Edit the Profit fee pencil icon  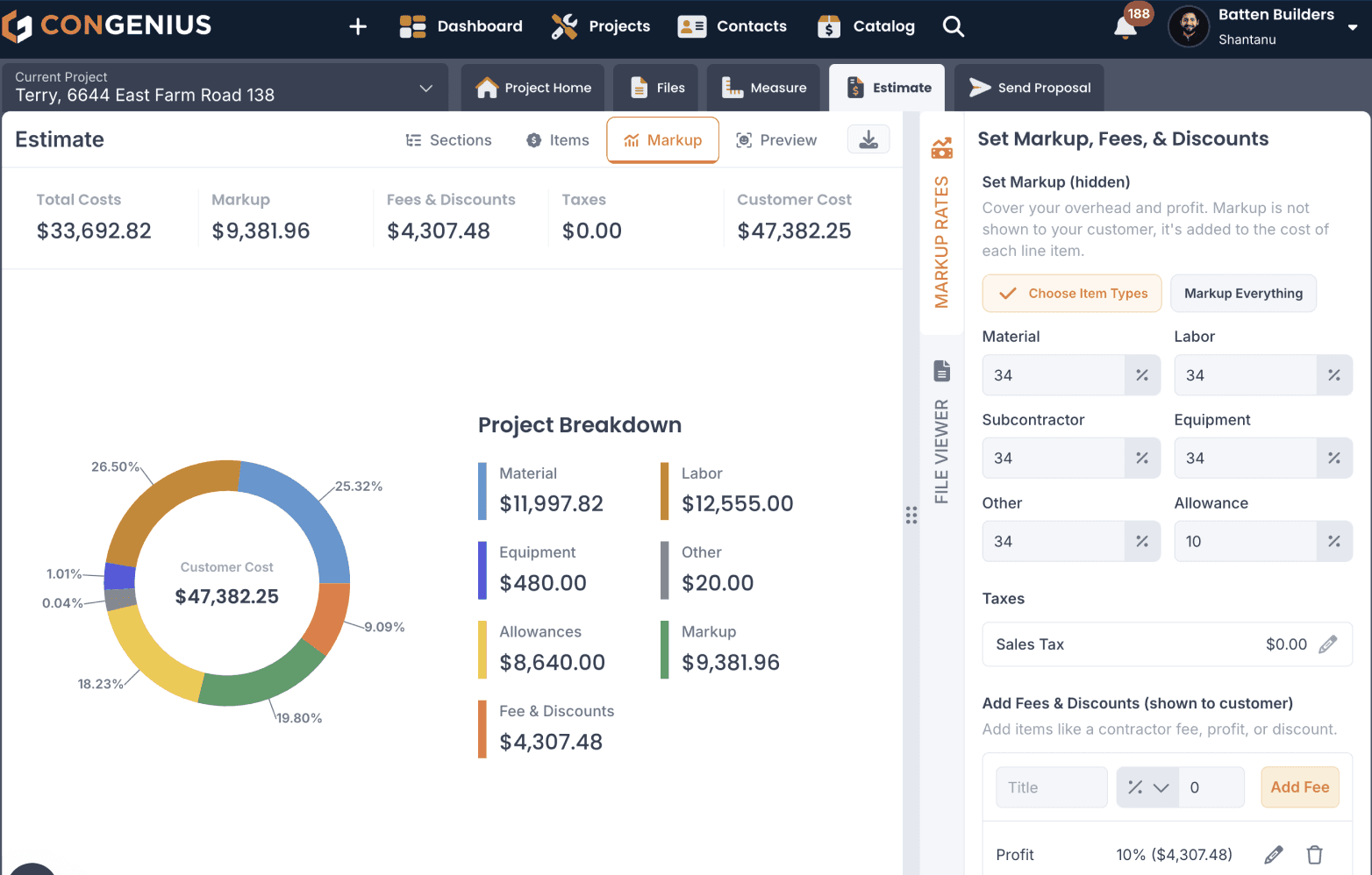click(1274, 855)
